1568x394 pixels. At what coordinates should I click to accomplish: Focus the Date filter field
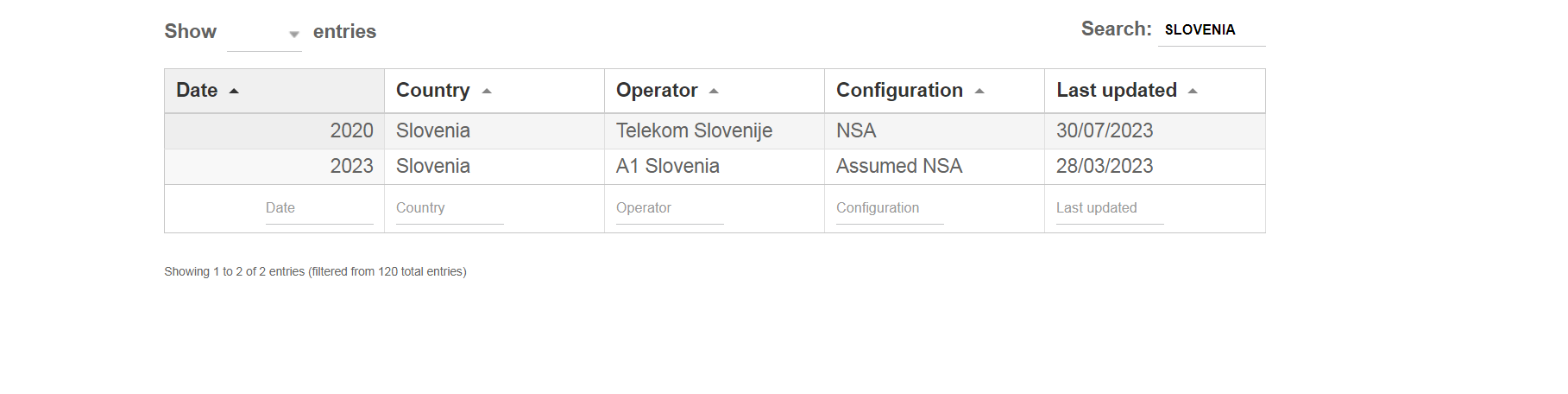point(319,208)
